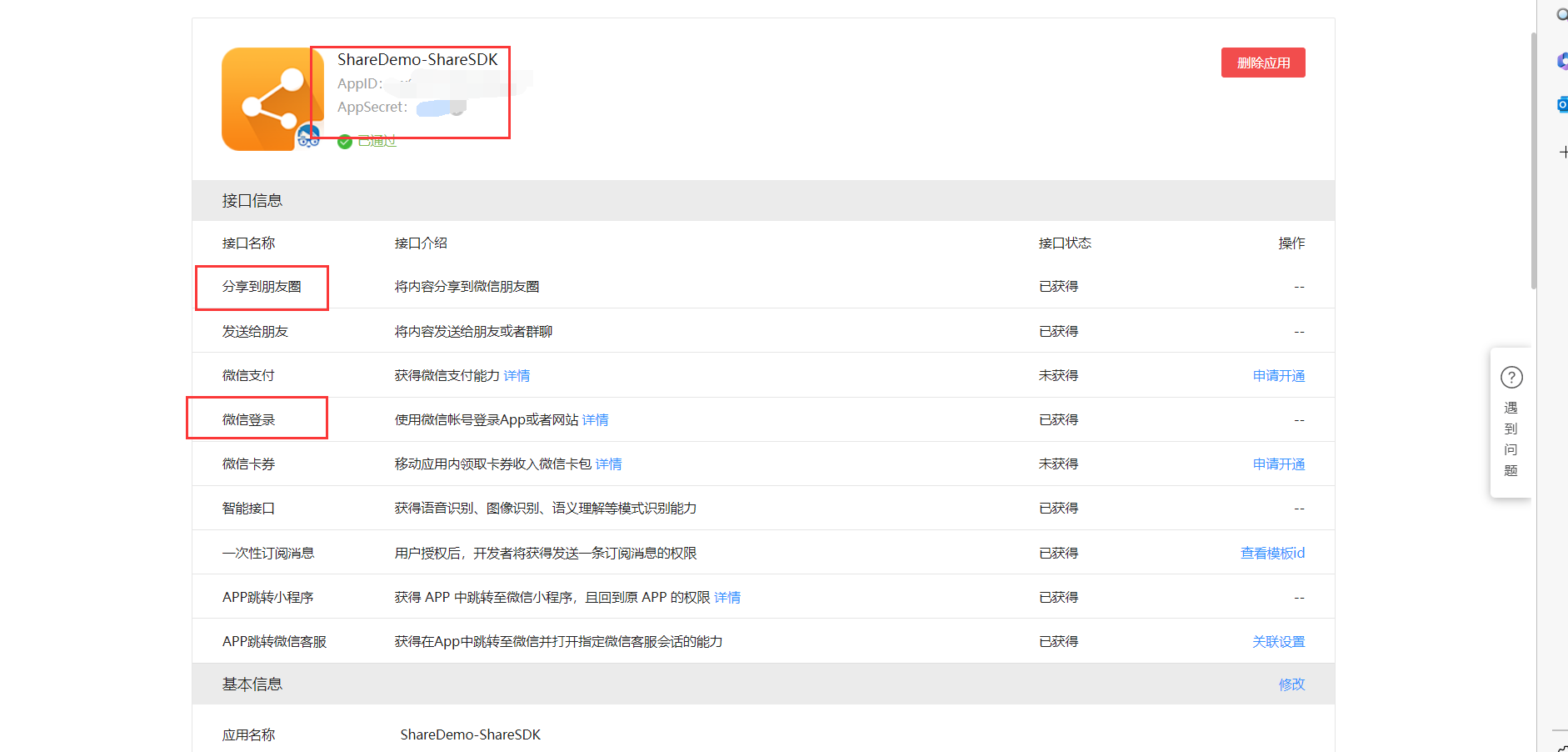
Task: Click the 遇到问题 floating help panel
Action: pos(1511,423)
